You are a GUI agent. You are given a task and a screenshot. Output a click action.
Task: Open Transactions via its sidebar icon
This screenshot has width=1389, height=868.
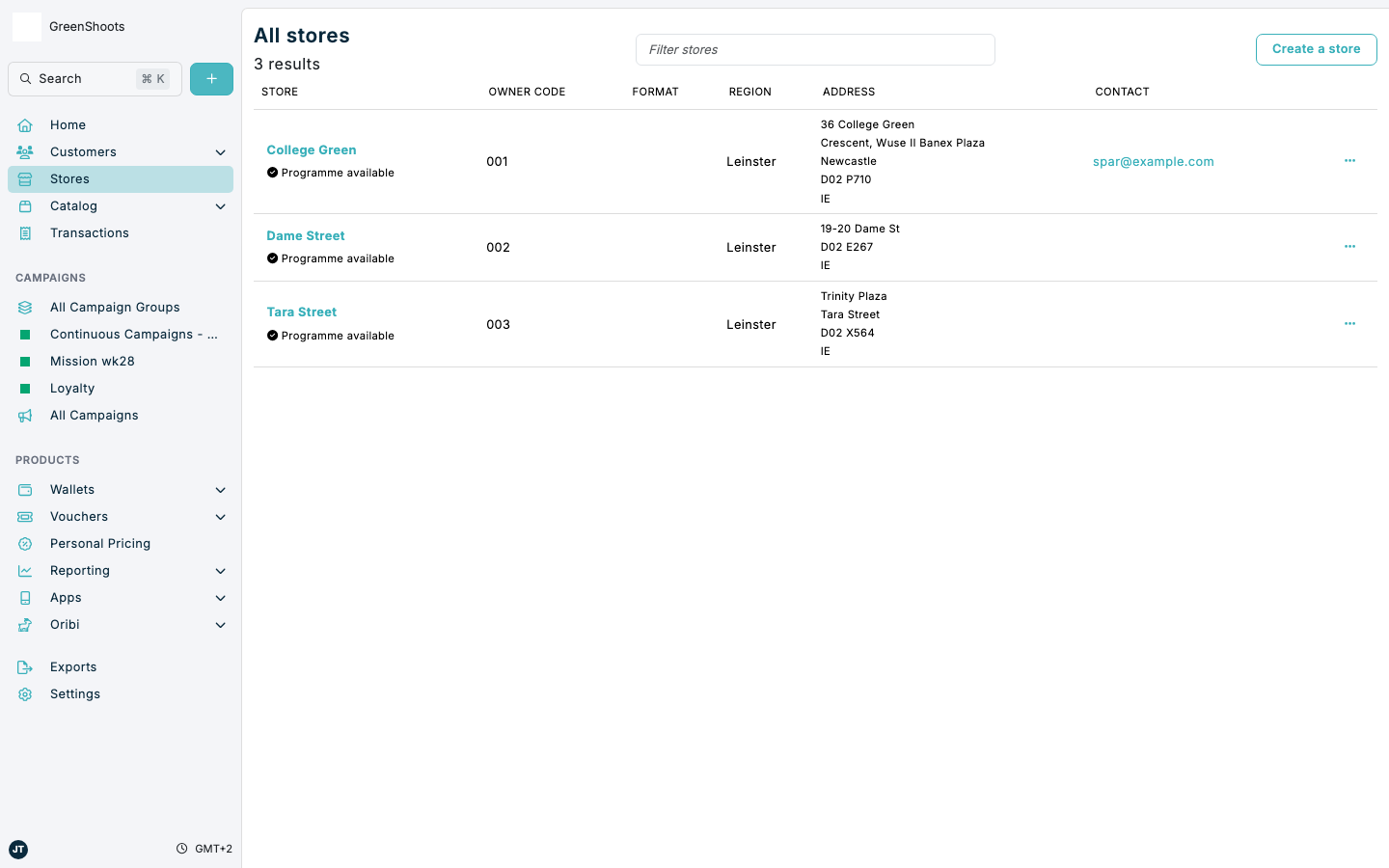coord(24,232)
